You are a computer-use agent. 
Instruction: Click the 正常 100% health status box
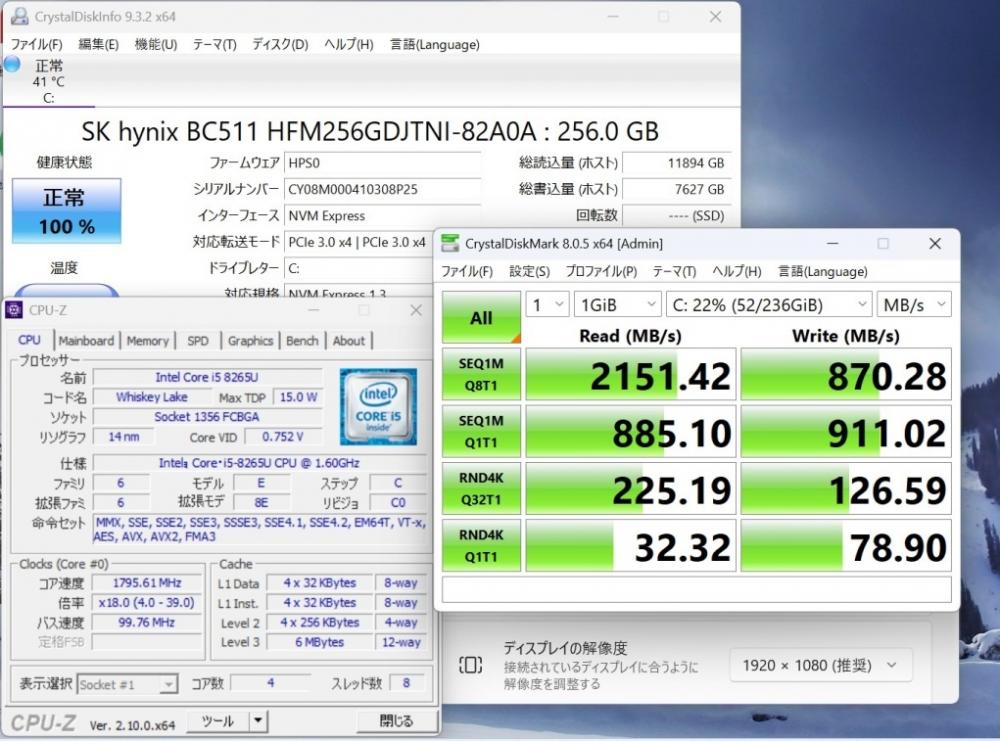[66, 211]
